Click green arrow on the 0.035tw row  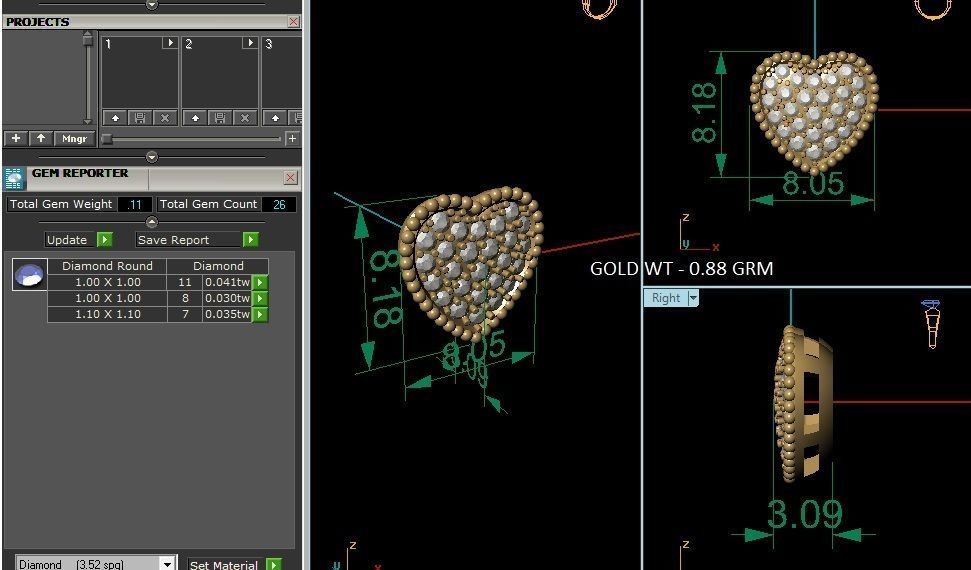click(259, 315)
